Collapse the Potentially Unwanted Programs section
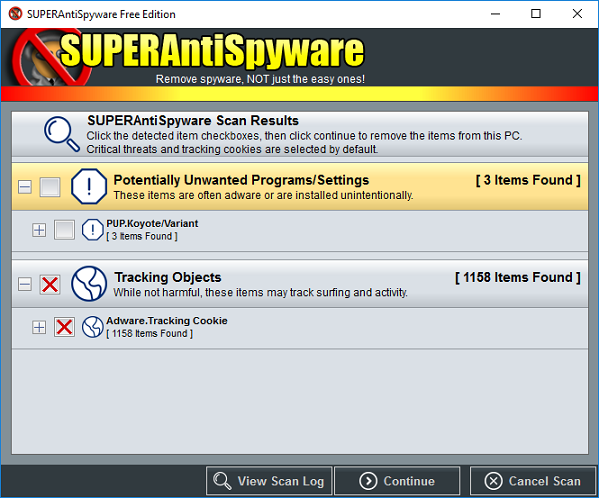The image size is (599, 498). click(x=25, y=187)
